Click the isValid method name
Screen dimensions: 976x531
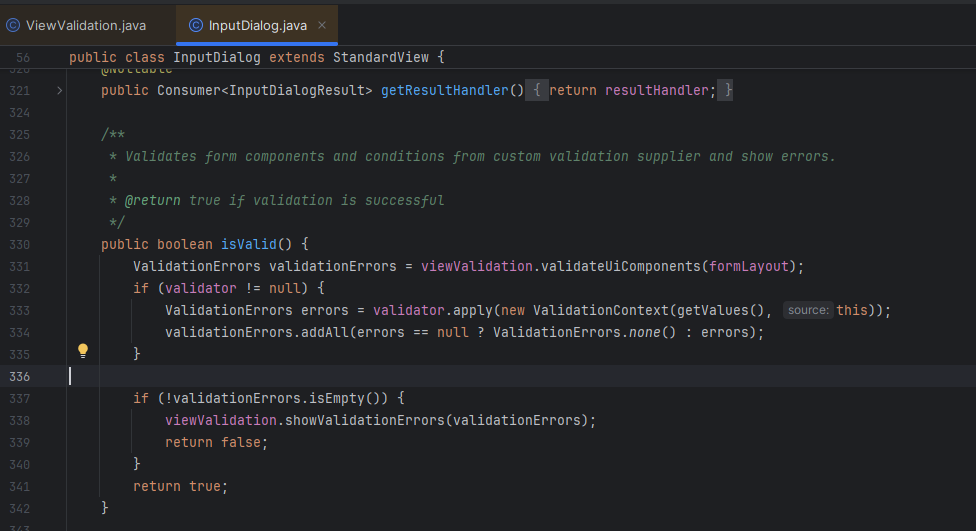click(x=248, y=244)
